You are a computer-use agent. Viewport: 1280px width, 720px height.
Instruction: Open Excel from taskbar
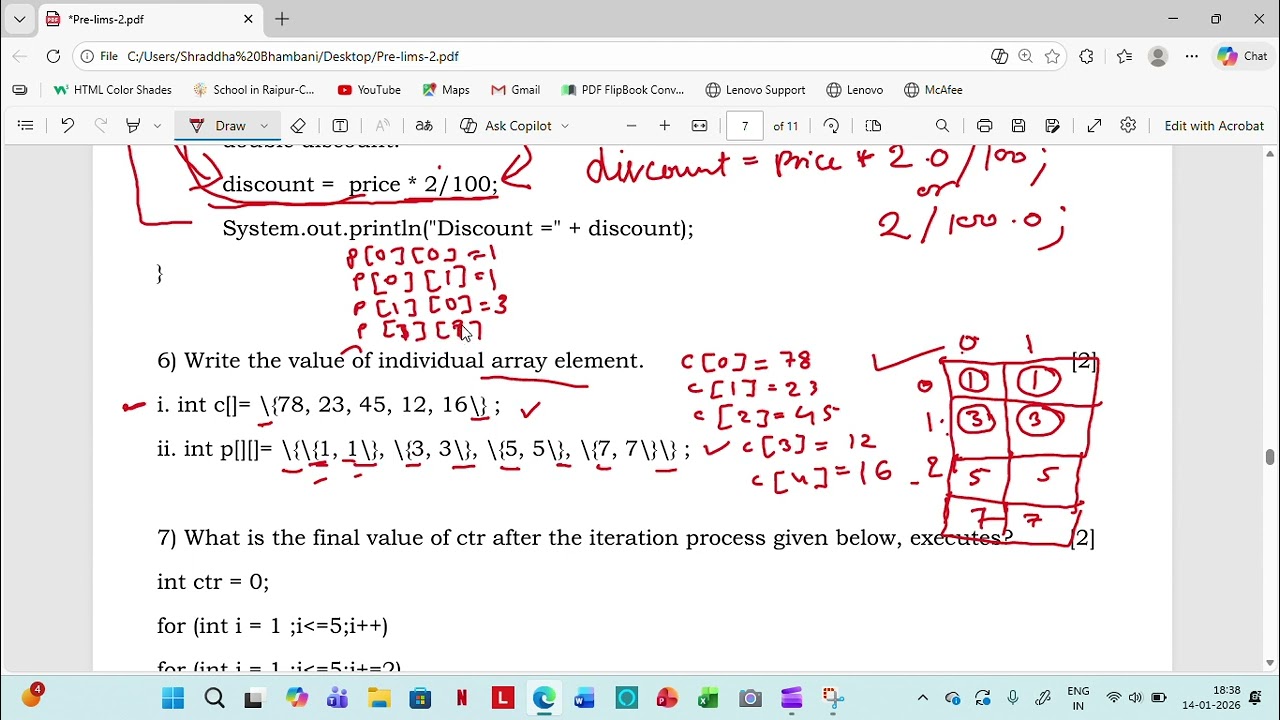[708, 698]
